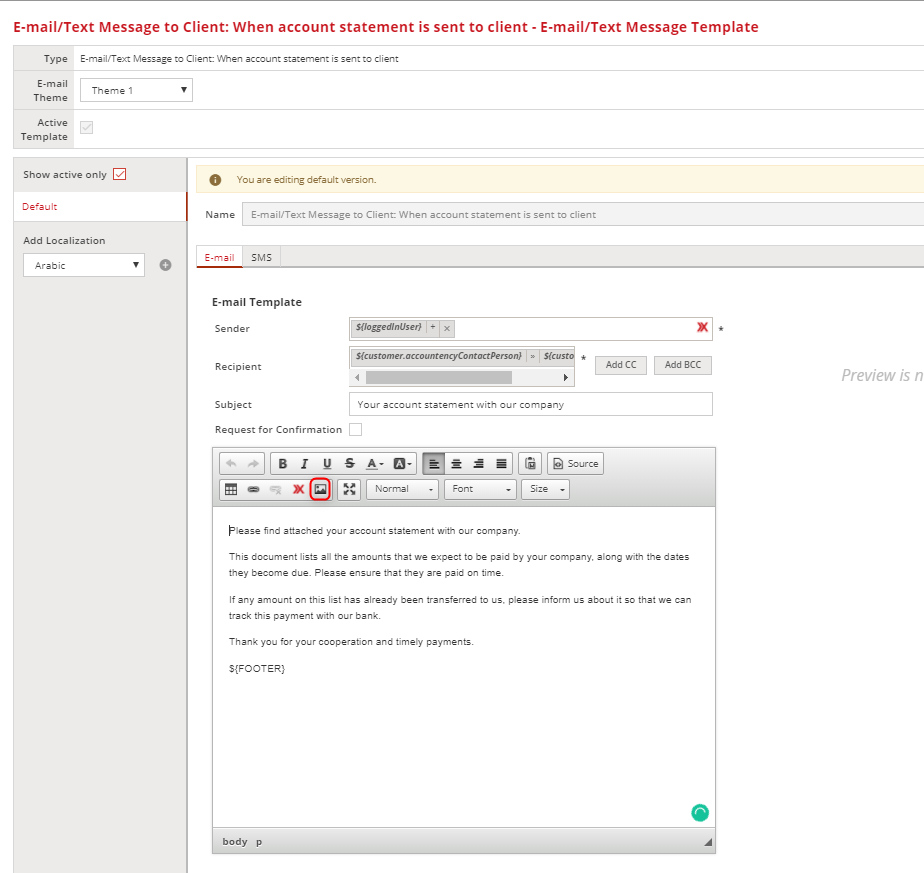Open the Arabic localization dropdown
The height and width of the screenshot is (873, 924).
click(x=84, y=265)
